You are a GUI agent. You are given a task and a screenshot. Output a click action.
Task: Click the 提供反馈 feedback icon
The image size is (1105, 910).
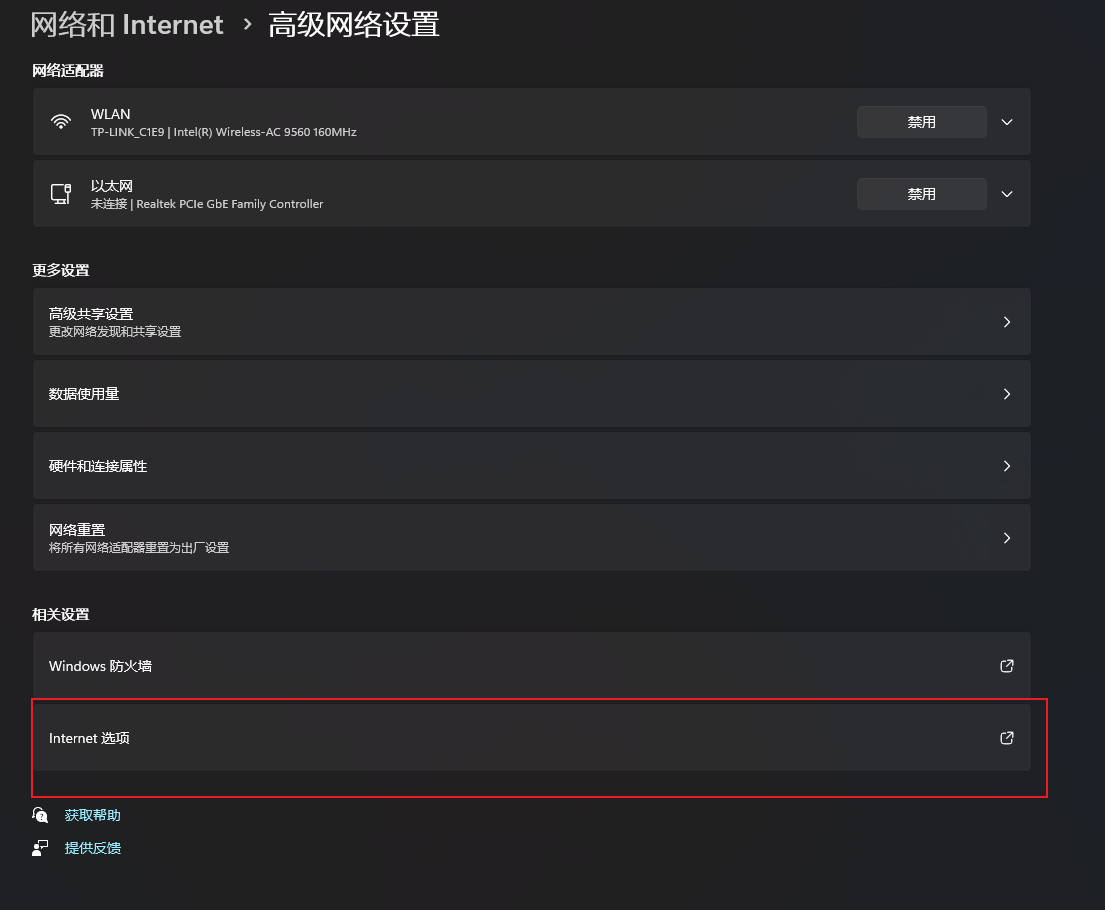[x=40, y=848]
